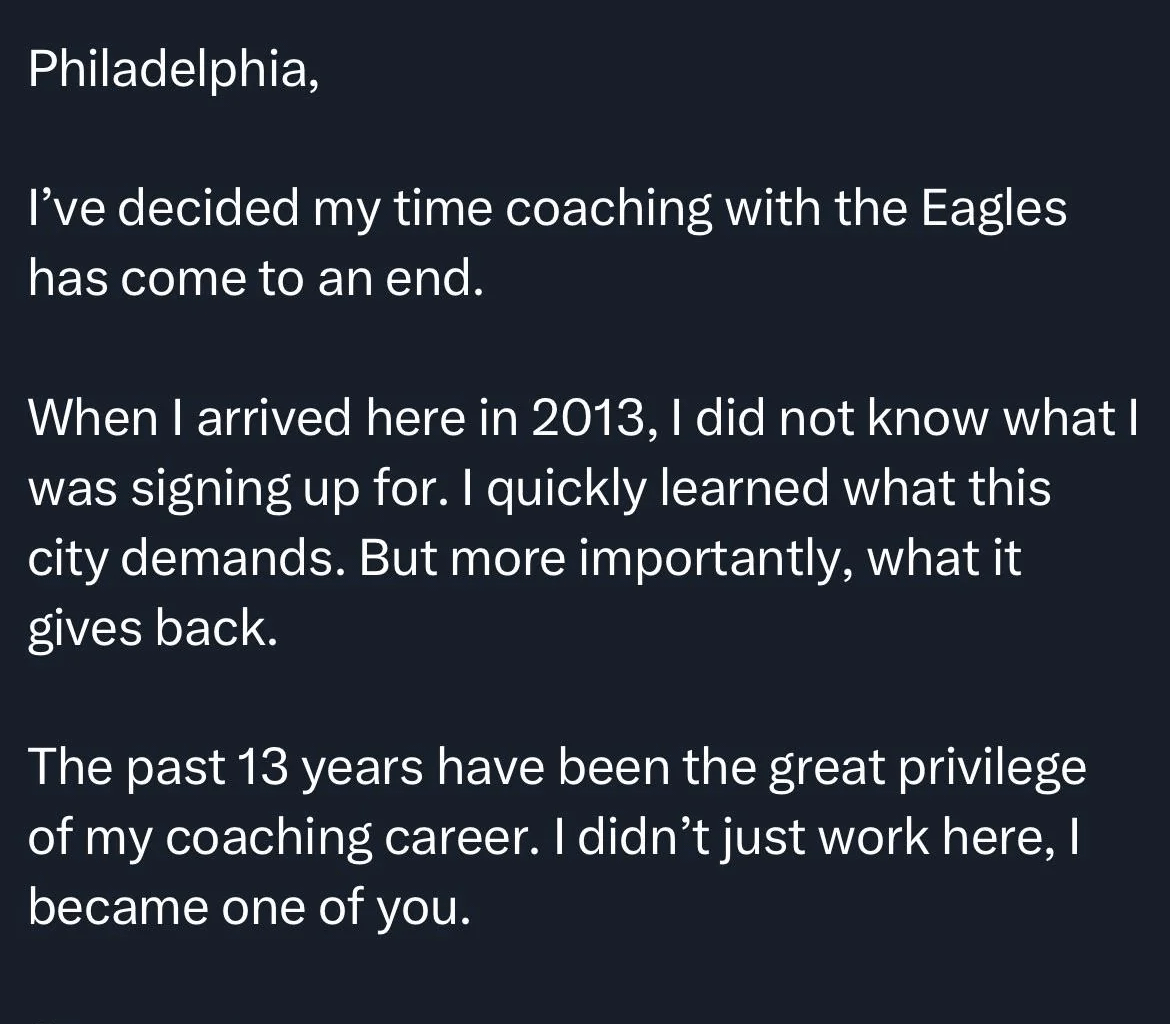Click the line "became one of you."
The image size is (1170, 1024).
pos(248,908)
